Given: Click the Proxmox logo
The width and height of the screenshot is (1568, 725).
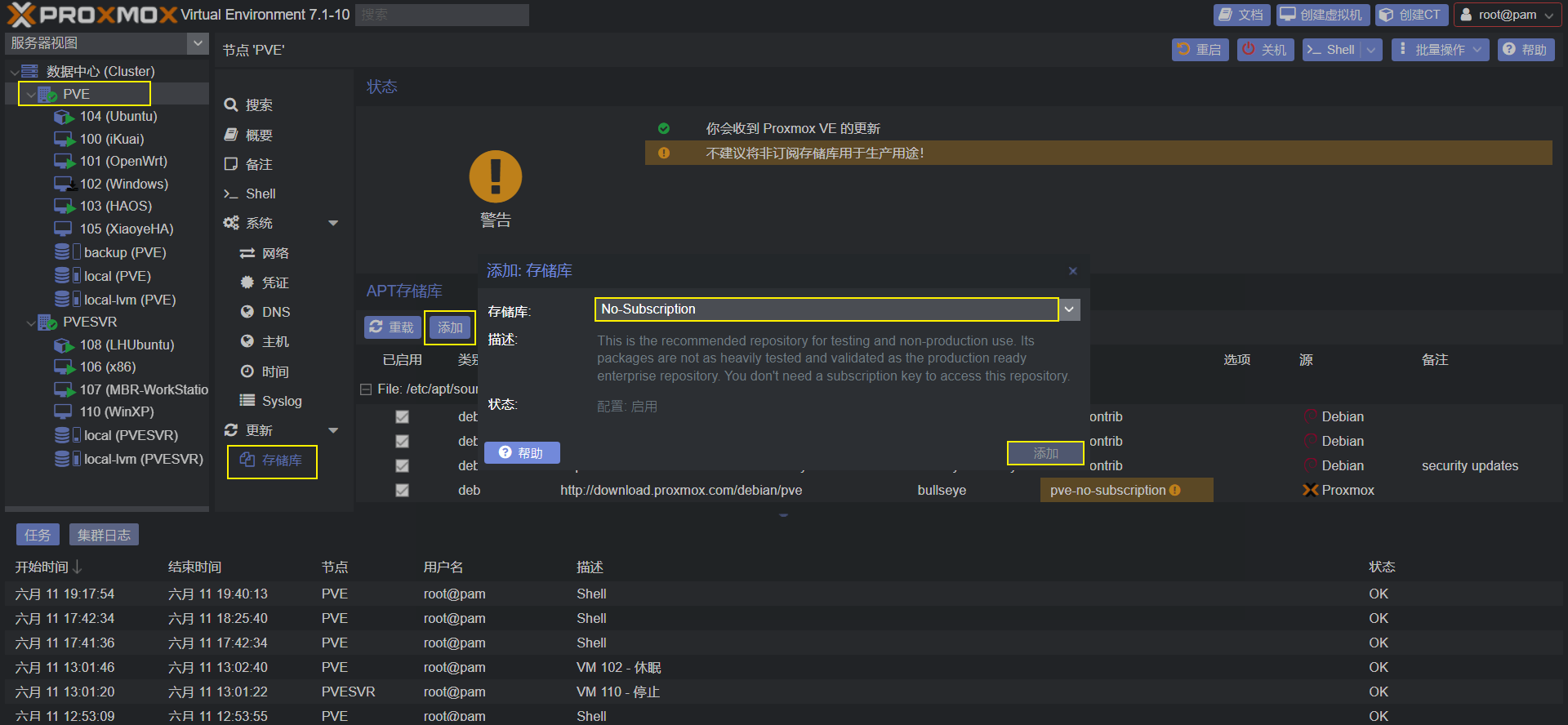Looking at the screenshot, I should tap(92, 14).
